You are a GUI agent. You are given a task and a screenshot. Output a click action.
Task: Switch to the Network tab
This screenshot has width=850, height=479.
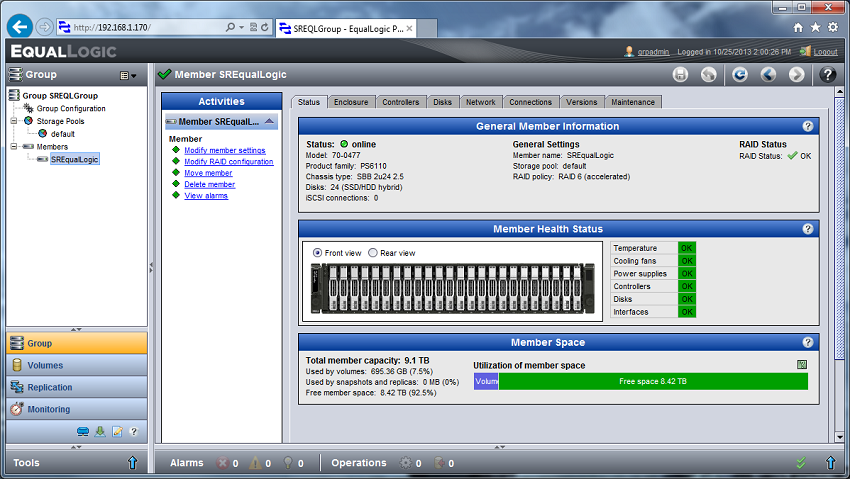click(x=480, y=102)
